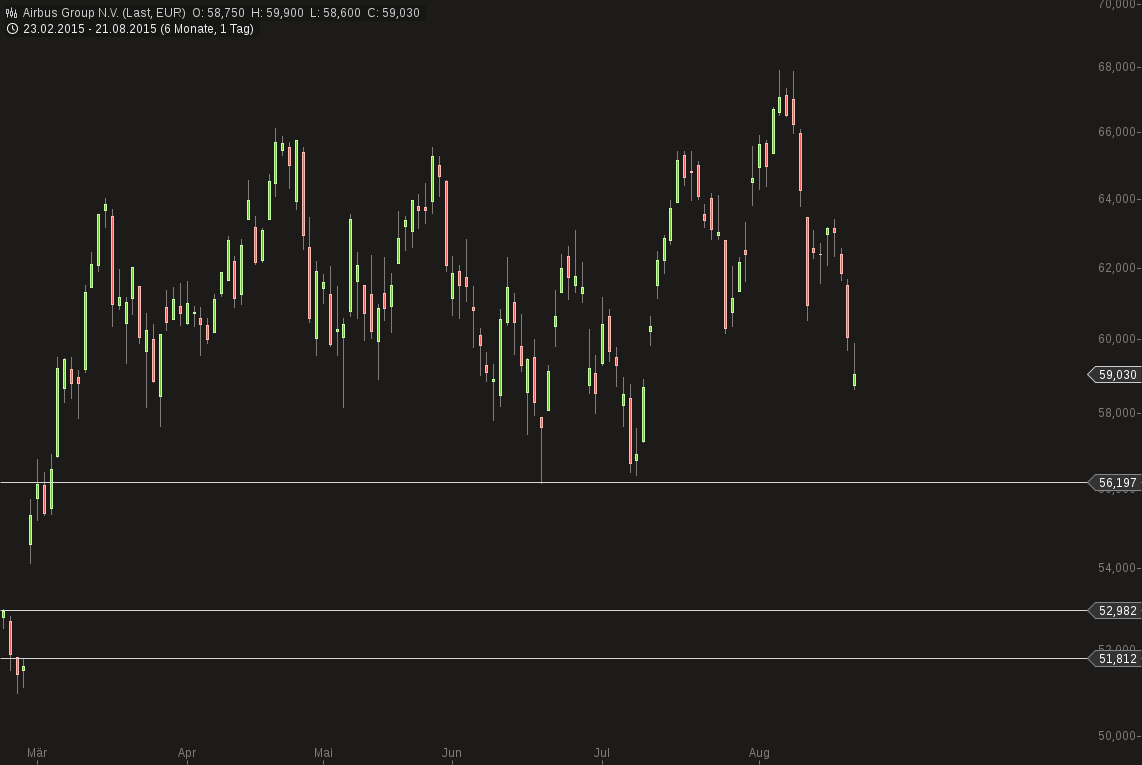
Task: Click the candlestick chart-type icon
Action: point(10,10)
